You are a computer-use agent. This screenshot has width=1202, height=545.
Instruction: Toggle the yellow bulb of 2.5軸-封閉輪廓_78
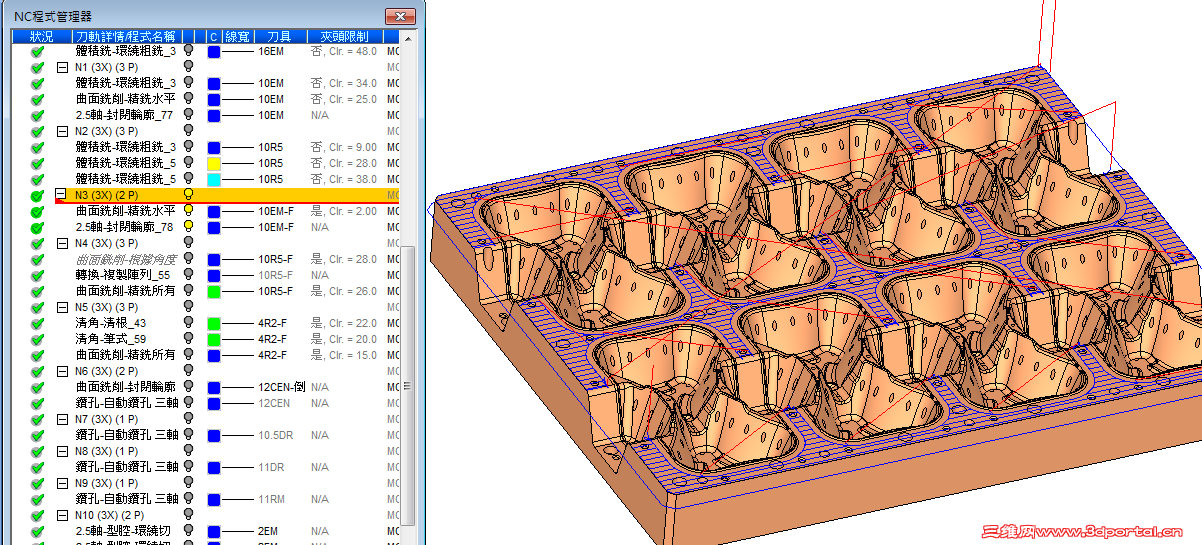point(188,227)
